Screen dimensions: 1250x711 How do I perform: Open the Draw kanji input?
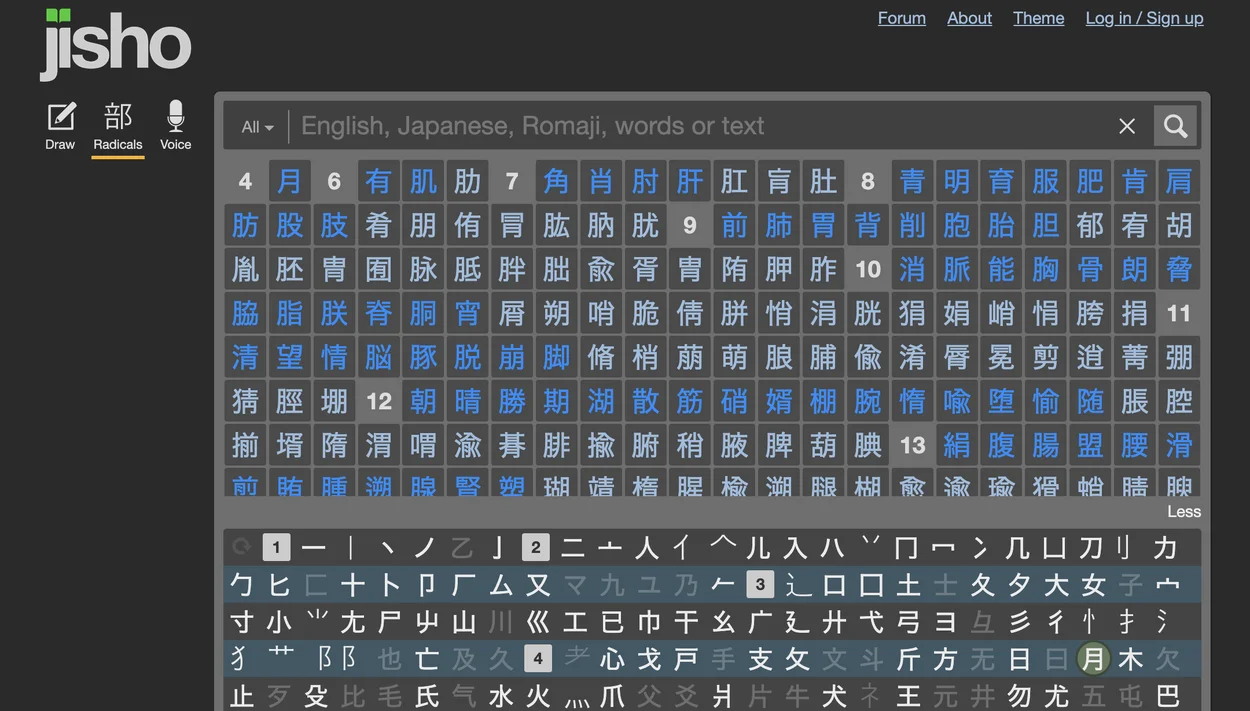pyautogui.click(x=60, y=126)
